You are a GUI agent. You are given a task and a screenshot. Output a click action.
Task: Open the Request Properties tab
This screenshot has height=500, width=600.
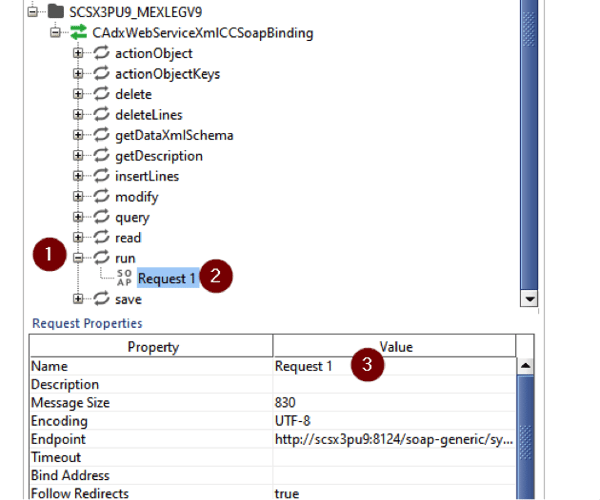87,323
